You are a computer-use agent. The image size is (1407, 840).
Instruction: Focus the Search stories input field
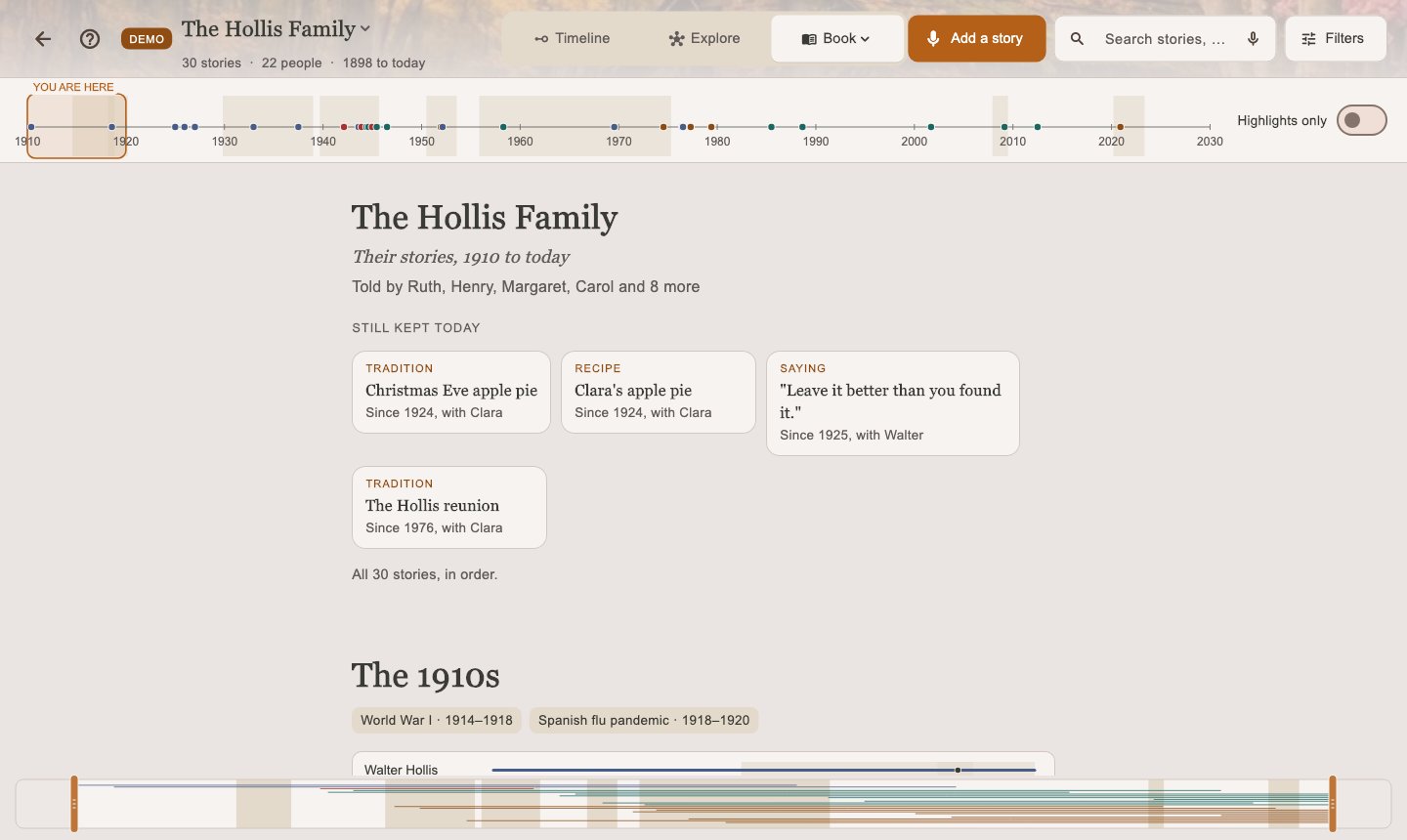pyautogui.click(x=1165, y=39)
